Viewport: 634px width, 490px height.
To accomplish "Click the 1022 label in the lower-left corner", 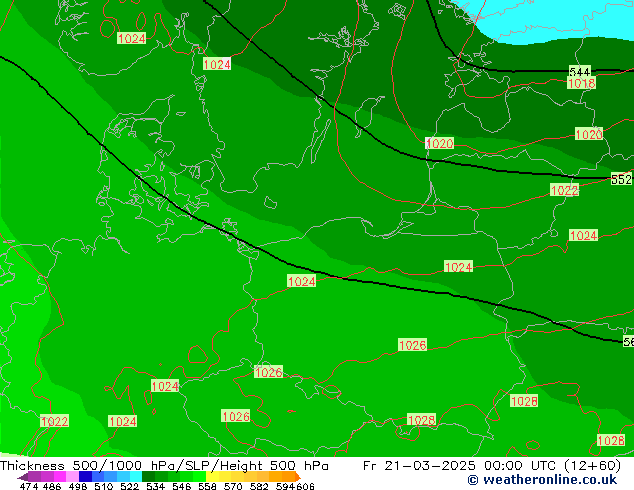I will click(54, 421).
